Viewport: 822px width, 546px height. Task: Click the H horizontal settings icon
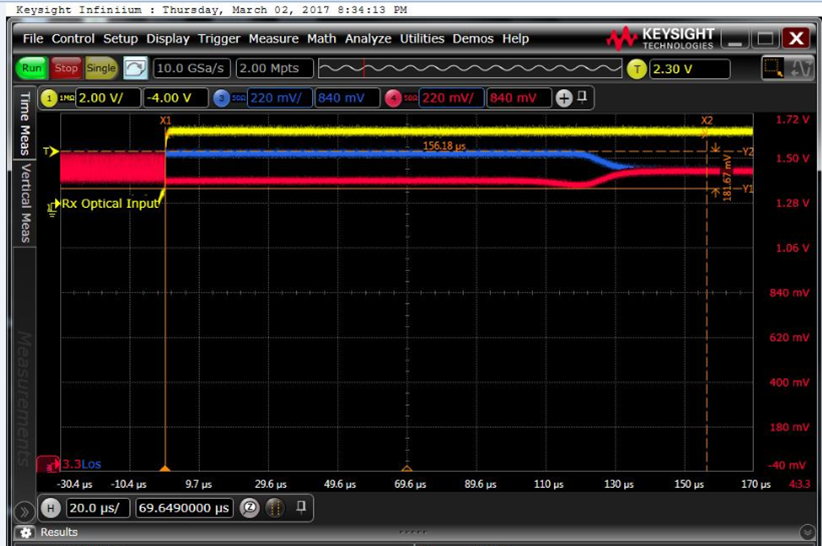tap(50, 508)
